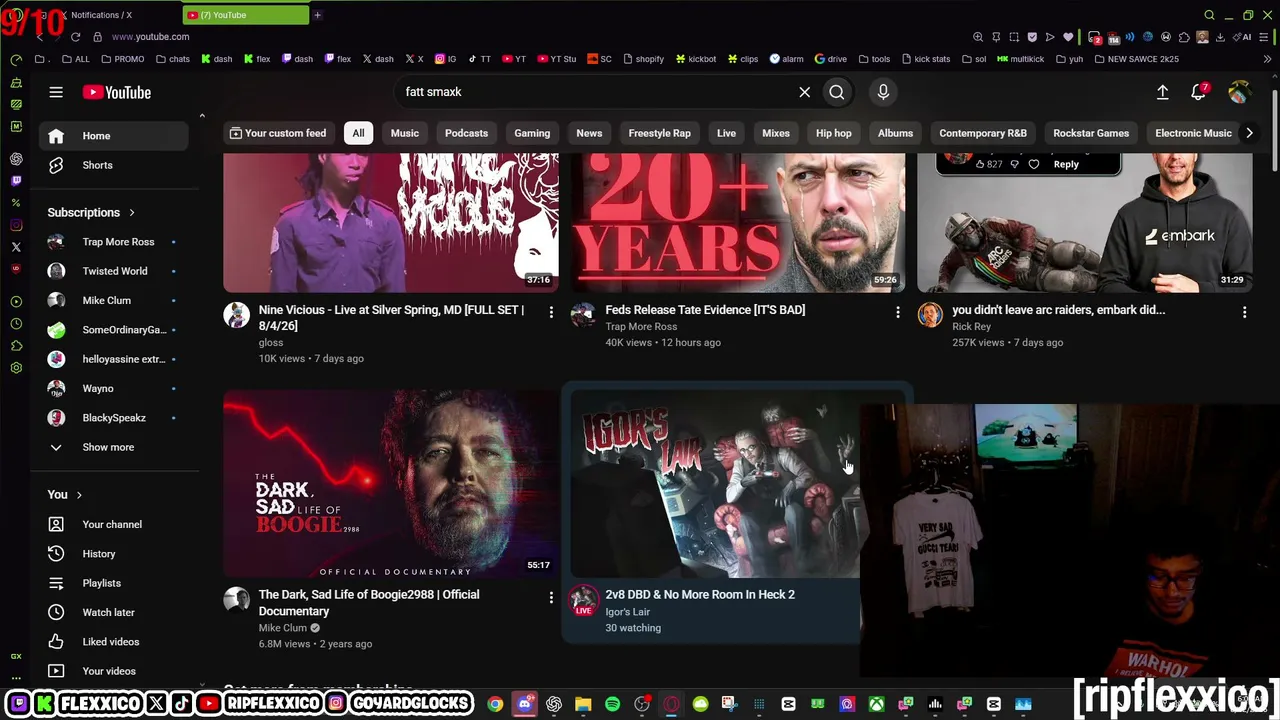
Task: Open Xbox app from the taskbar
Action: (x=876, y=704)
